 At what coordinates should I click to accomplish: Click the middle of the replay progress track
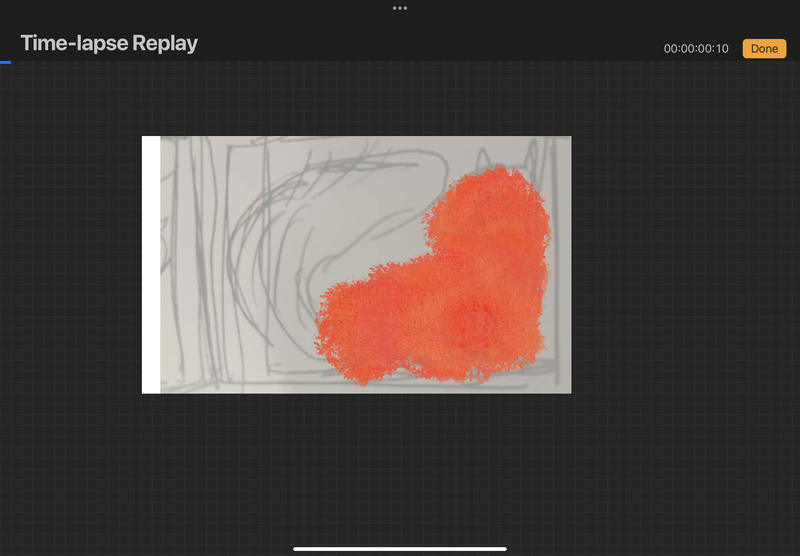coord(400,62)
